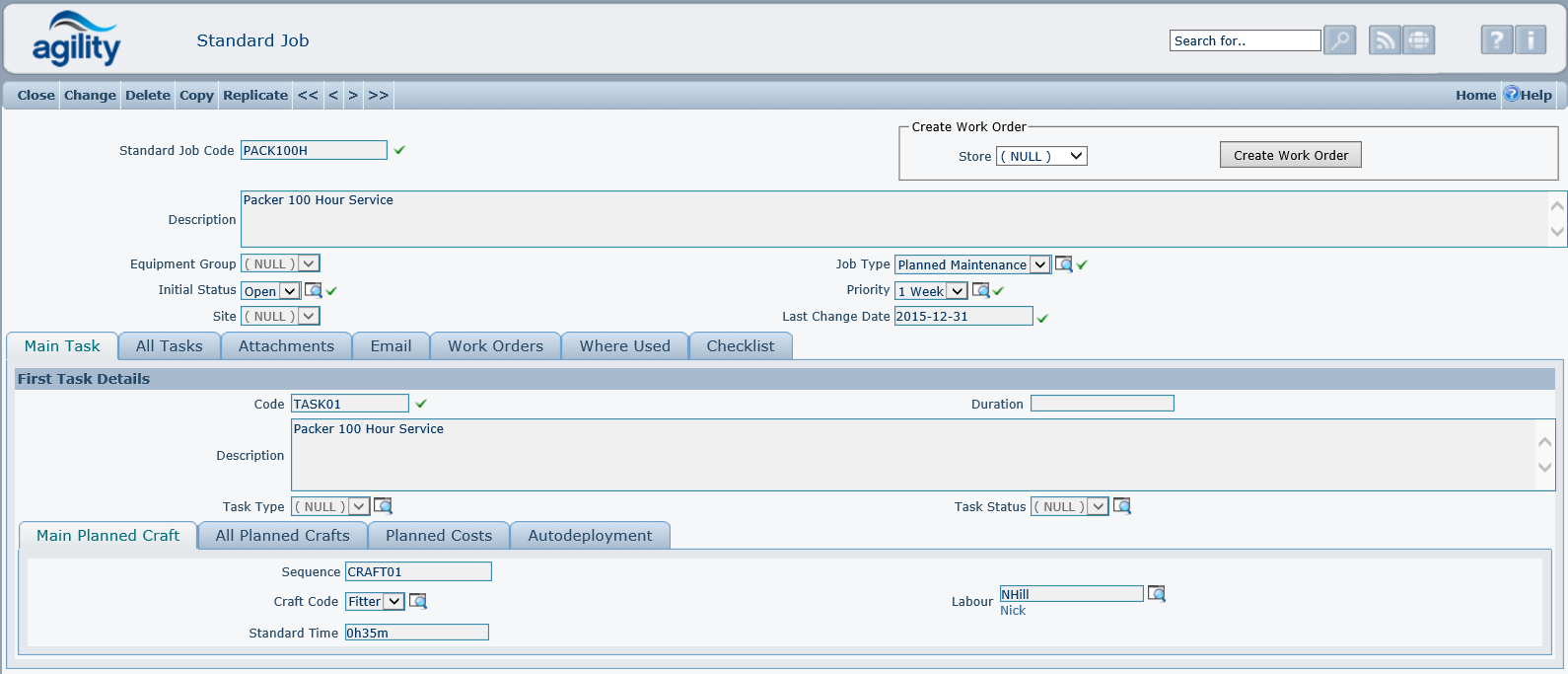Open the info icon in header
This screenshot has width=1568, height=674.
click(x=1531, y=40)
